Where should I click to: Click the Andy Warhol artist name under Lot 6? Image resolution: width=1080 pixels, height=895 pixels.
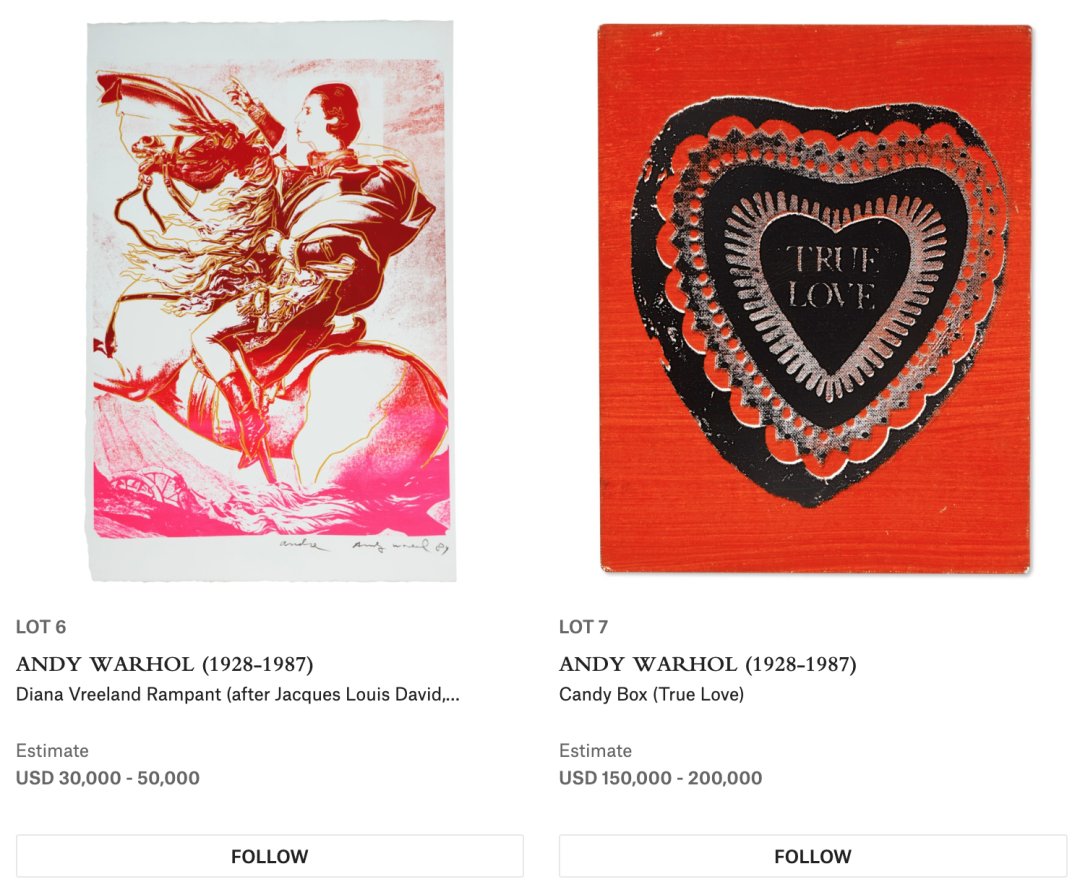click(165, 664)
